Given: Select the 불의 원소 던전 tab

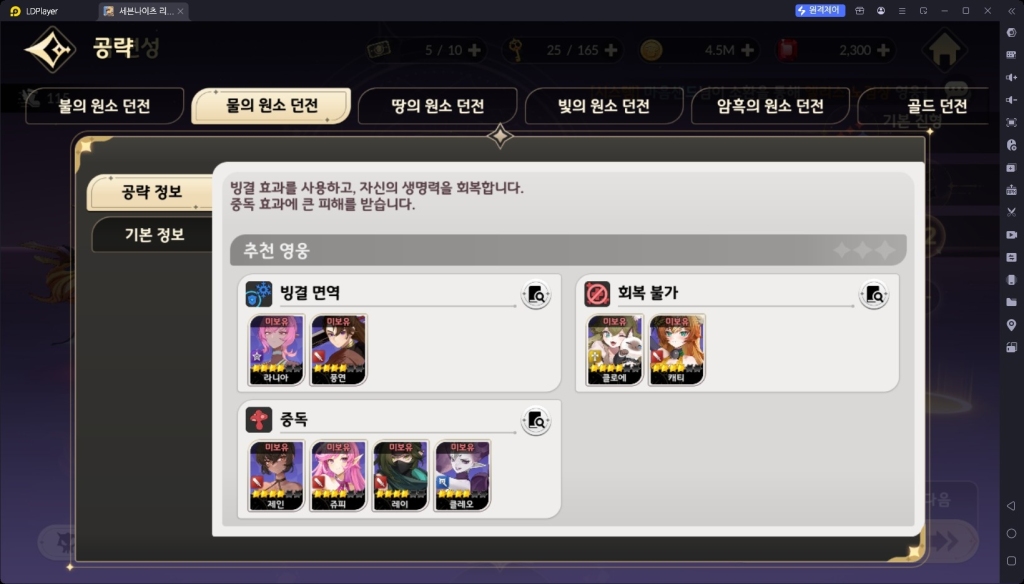Looking at the screenshot, I should [104, 106].
